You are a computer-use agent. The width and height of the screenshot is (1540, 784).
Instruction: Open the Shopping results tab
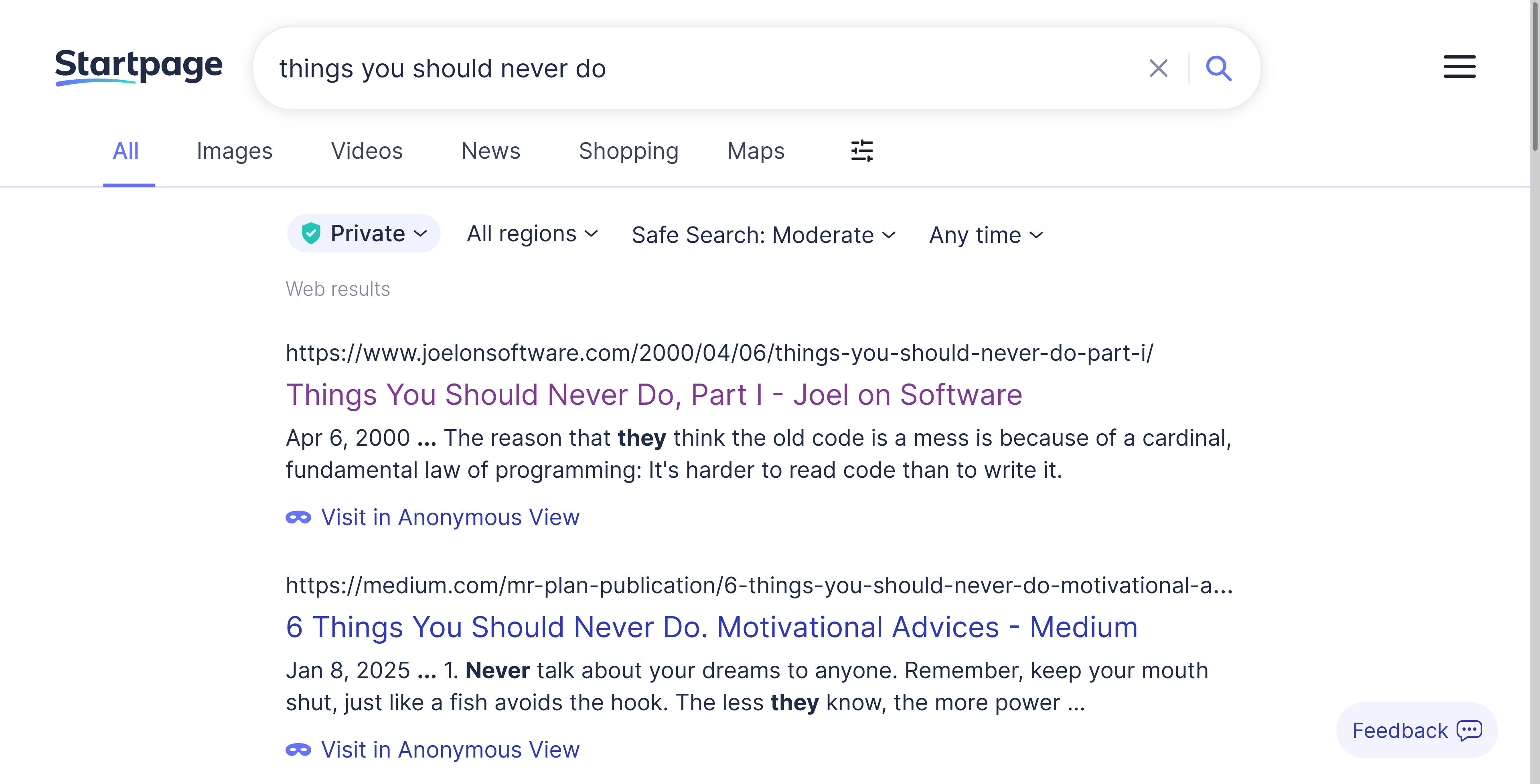628,151
